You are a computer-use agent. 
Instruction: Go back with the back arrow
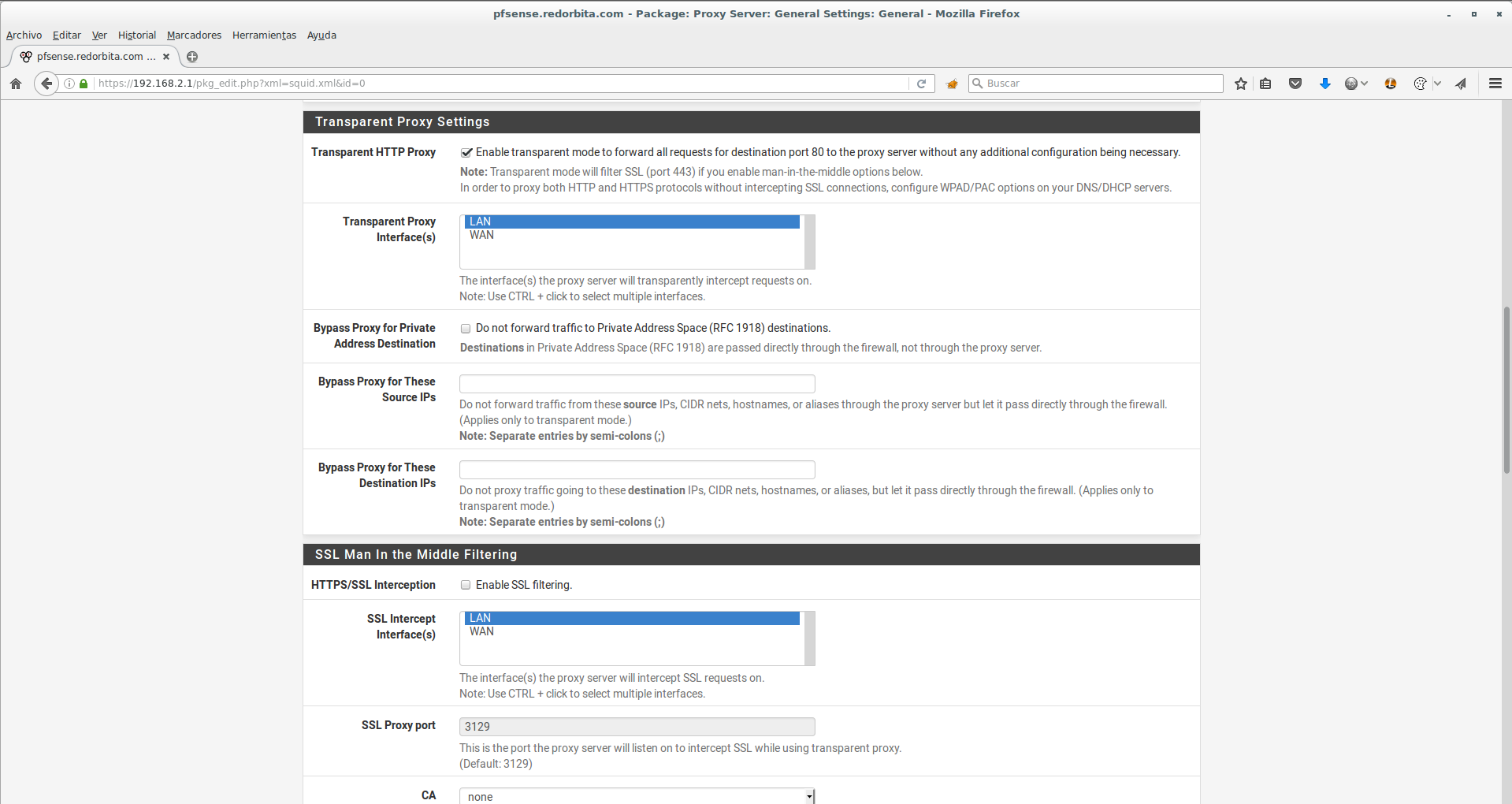point(46,84)
